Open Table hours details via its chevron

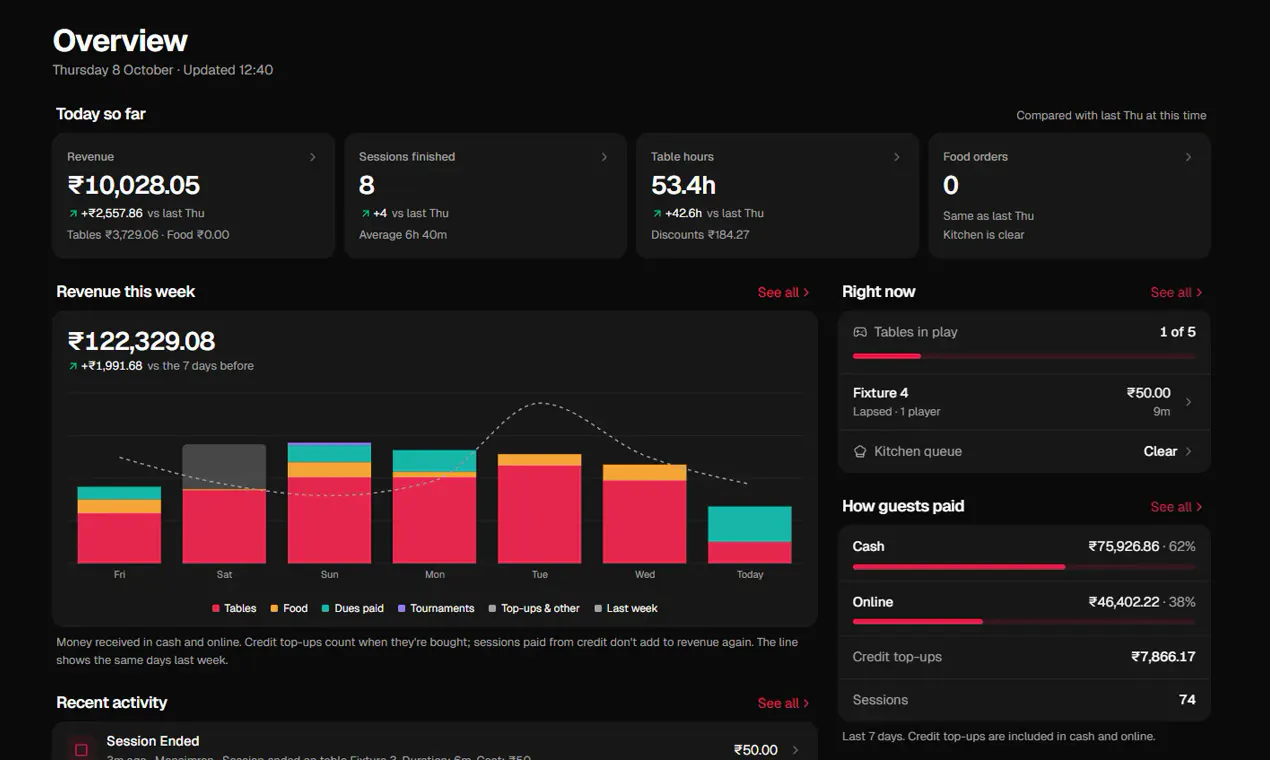897,157
